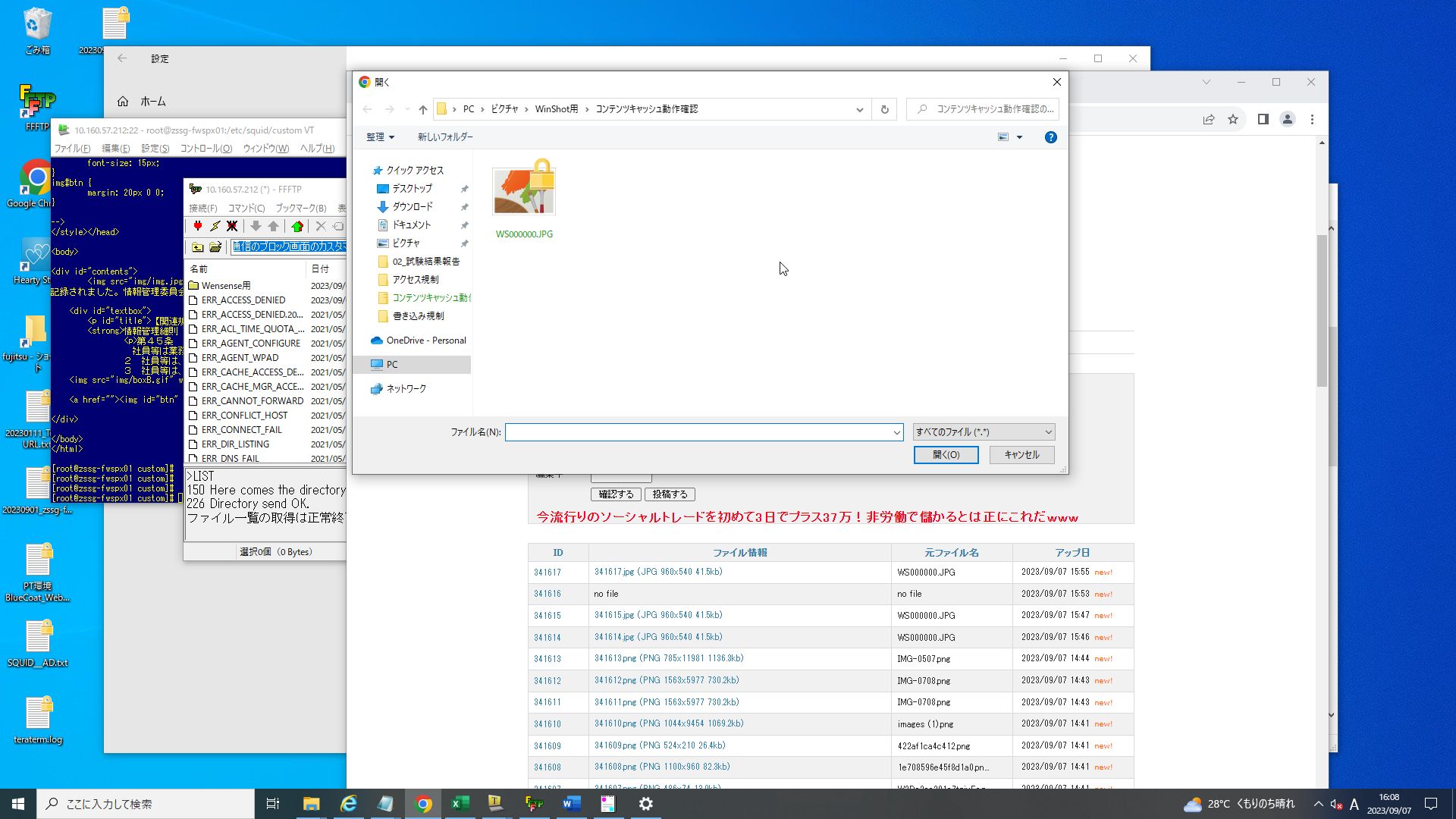
Task: Click the Recycle Bin desktop icon
Action: pyautogui.click(x=37, y=30)
